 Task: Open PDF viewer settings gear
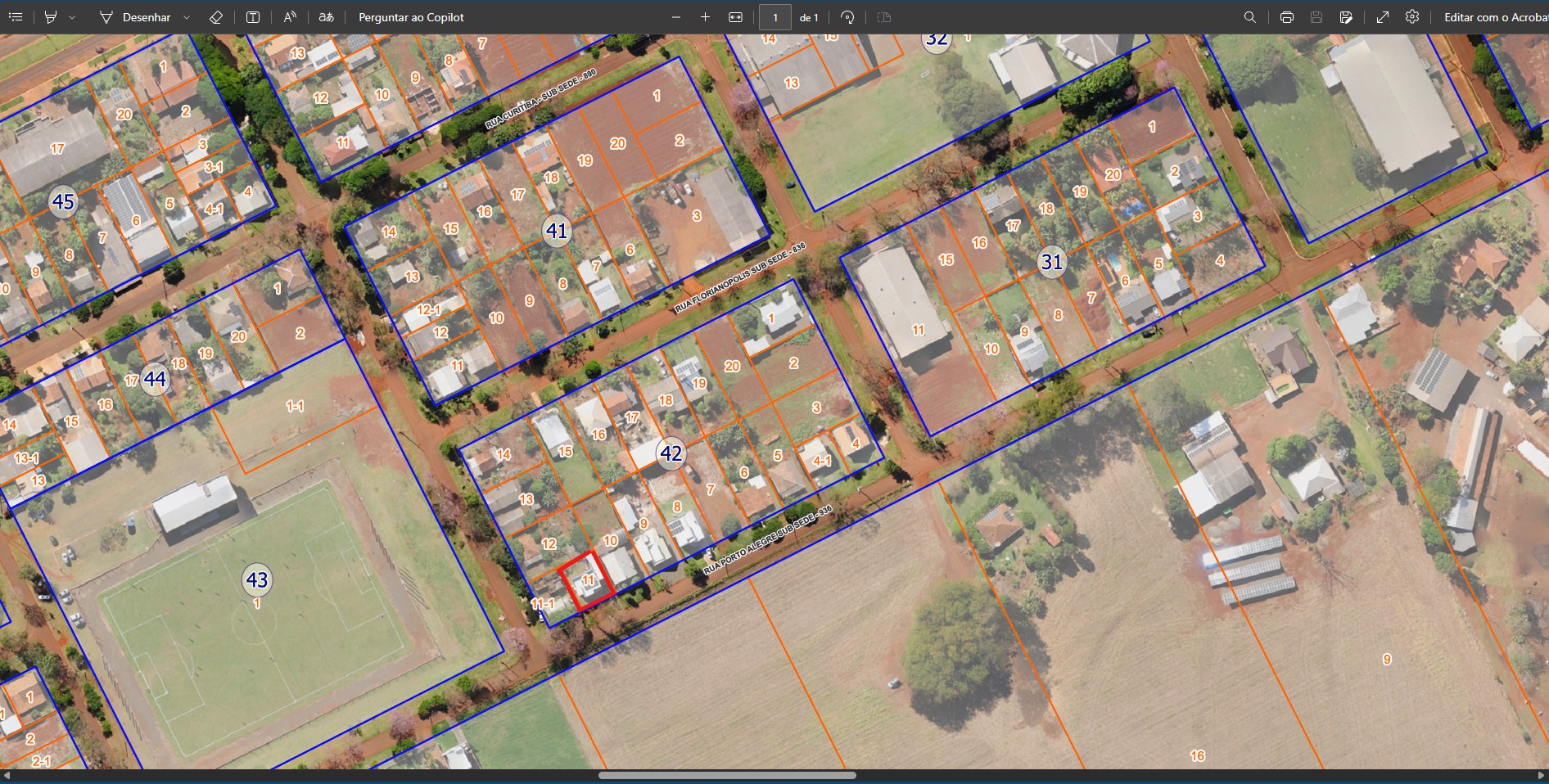[1412, 17]
